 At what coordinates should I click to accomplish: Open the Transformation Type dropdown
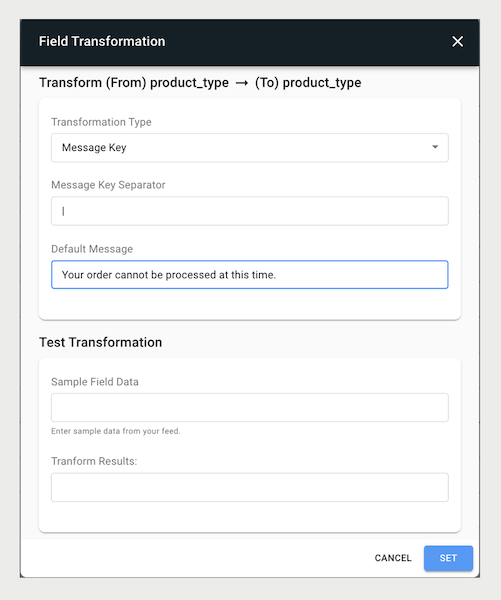[x=250, y=147]
